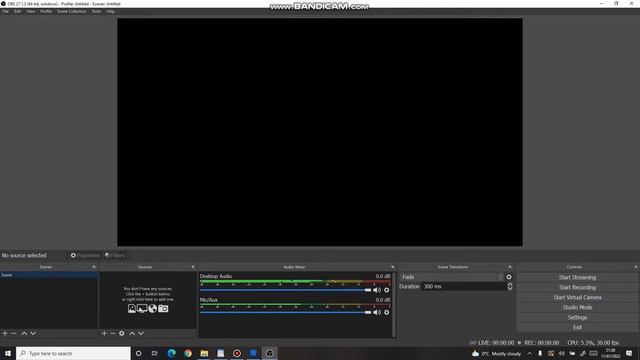Viewport: 640px width, 360px height.
Task: Click Start Streaming button
Action: click(577, 278)
